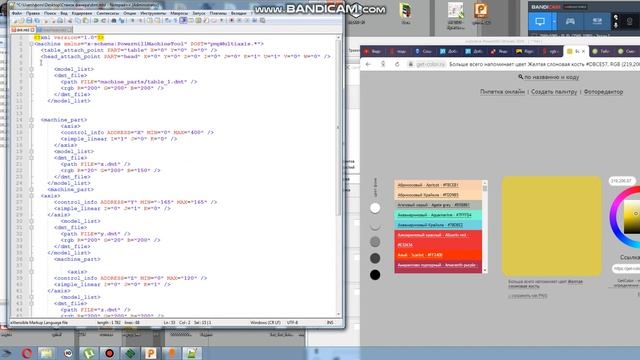The width and height of the screenshot is (640, 360).
Task: Collapse the <axis> fold on line 26
Action: point(31,196)
